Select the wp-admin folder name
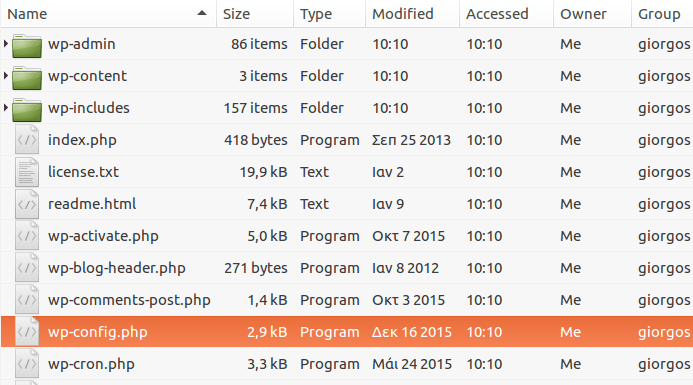This screenshot has height=385, width=693. click(82, 44)
